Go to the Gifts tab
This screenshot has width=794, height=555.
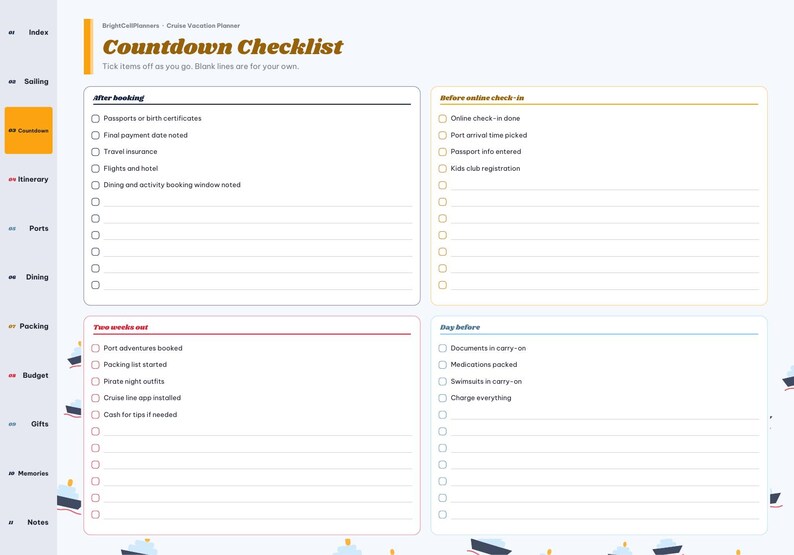28,424
